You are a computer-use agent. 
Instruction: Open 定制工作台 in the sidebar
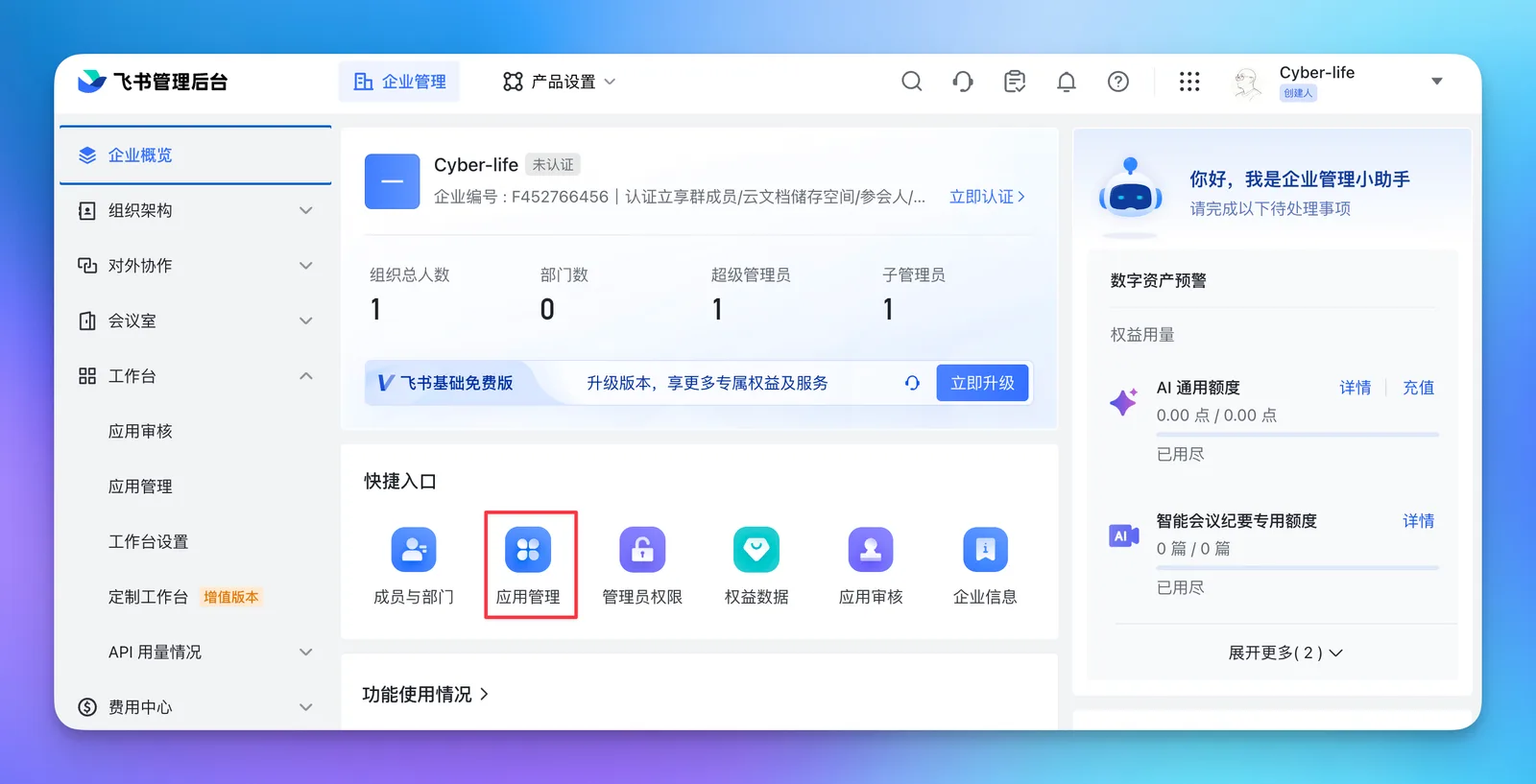click(x=148, y=597)
